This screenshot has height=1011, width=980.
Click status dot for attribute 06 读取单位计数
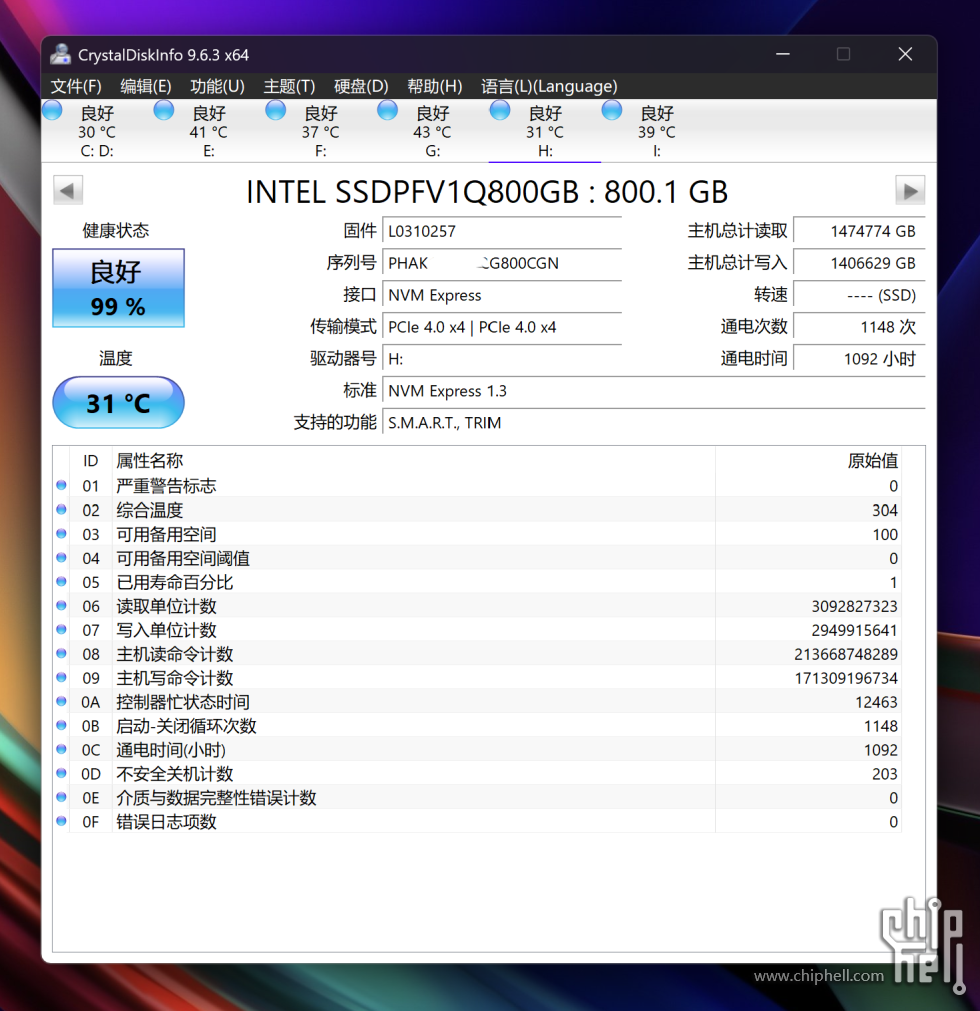[x=61, y=605]
